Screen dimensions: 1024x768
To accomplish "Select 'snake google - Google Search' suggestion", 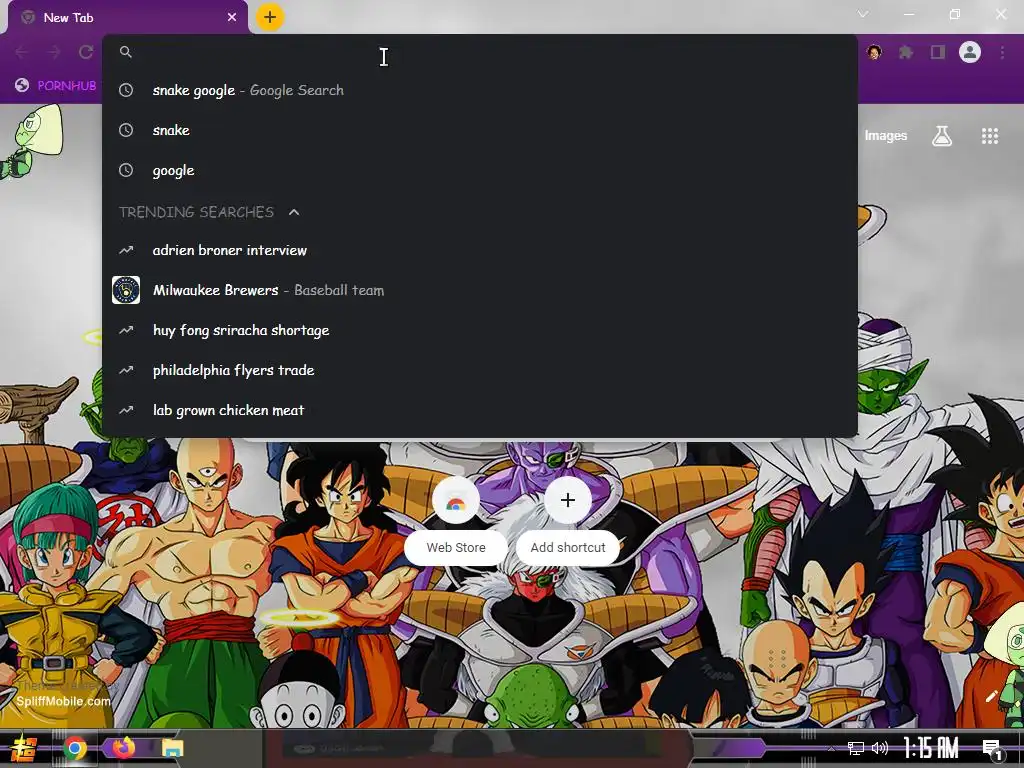I will 480,90.
